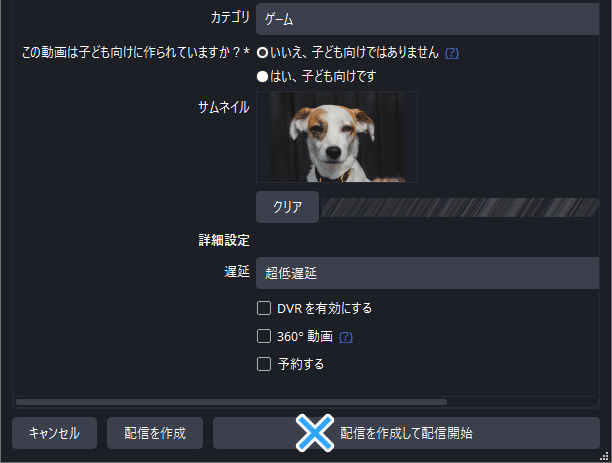Image resolution: width=612 pixels, height=463 pixels.
Task: Click '配信を作成して配信開始' to start streaming
Action: [x=406, y=433]
